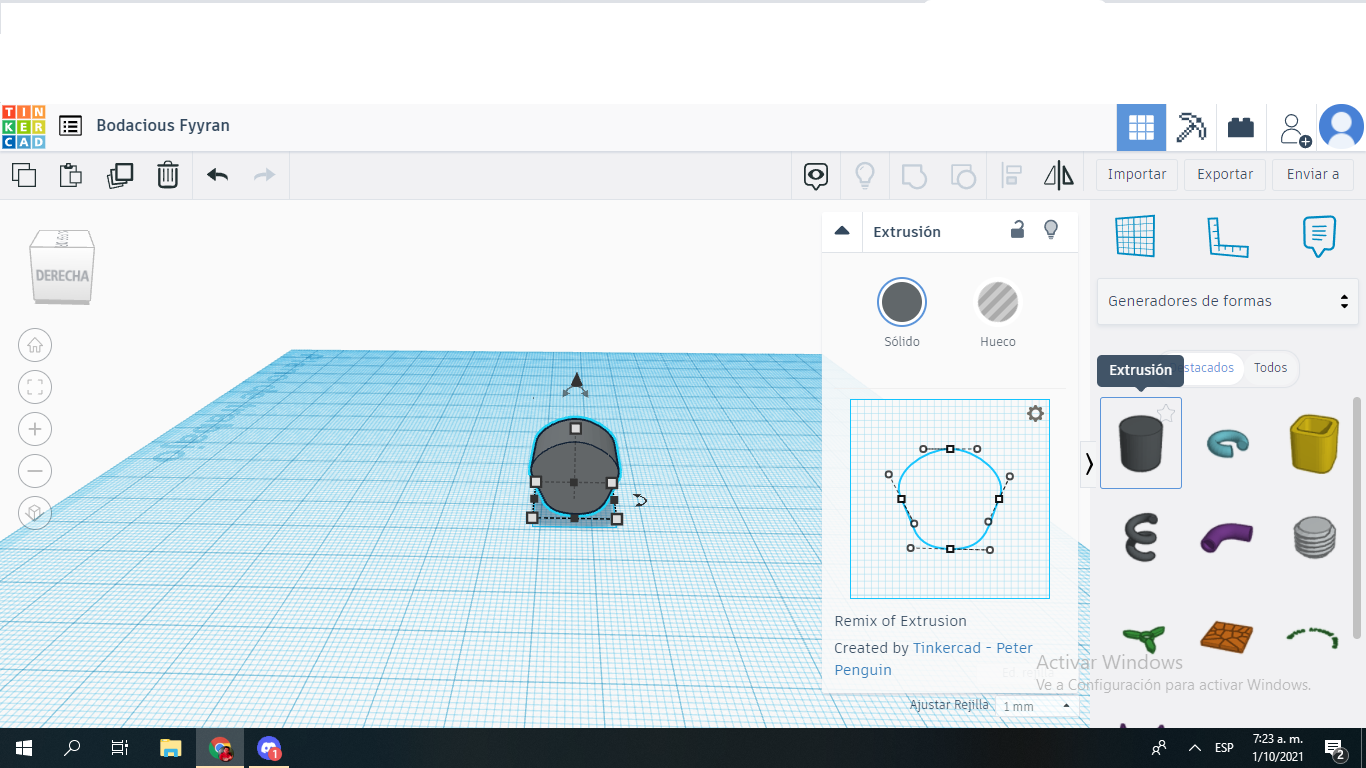Open the Generadores de formas dropdown
This screenshot has height=768, width=1366.
pos(1228,301)
